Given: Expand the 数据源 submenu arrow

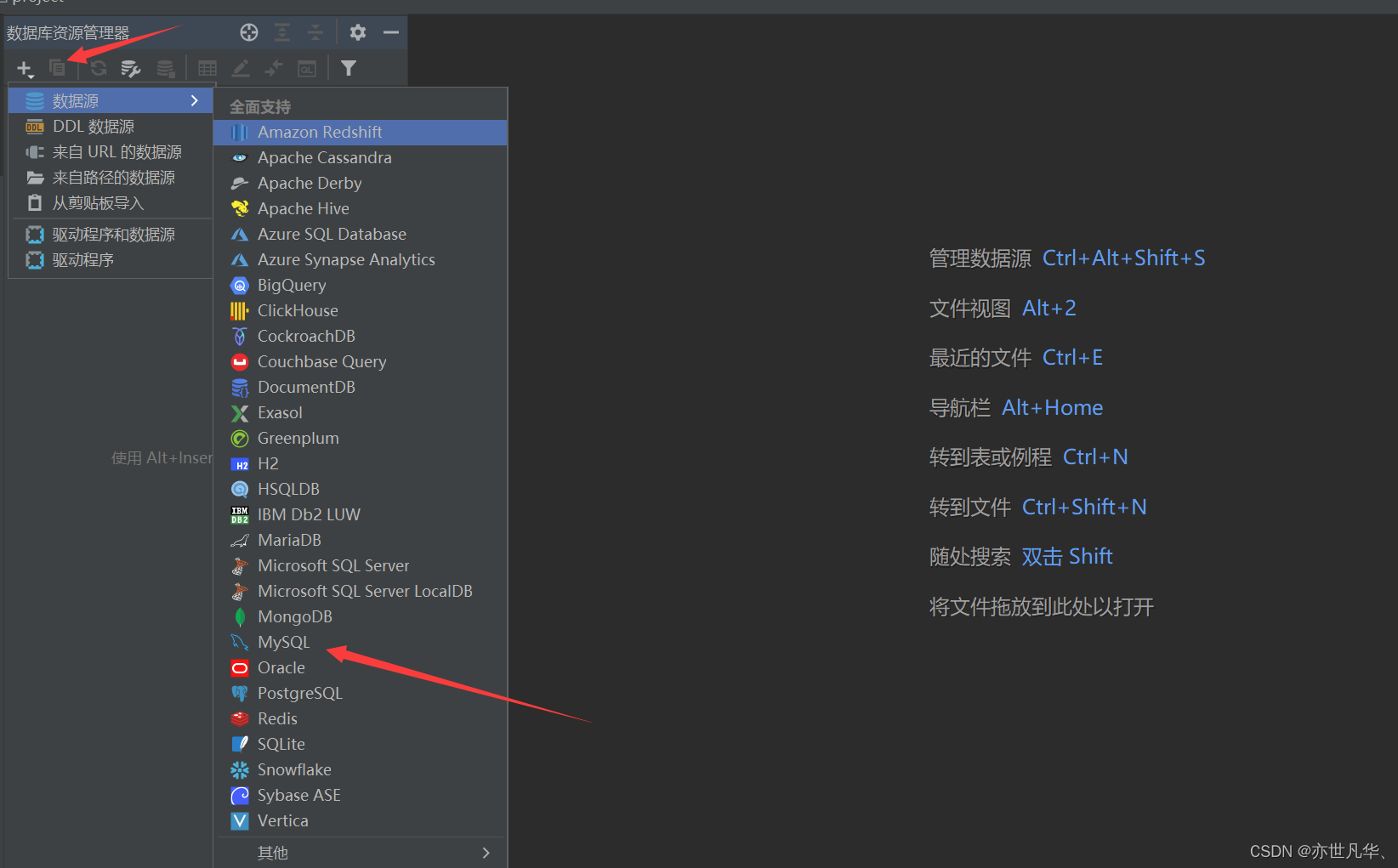Looking at the screenshot, I should click(x=195, y=100).
